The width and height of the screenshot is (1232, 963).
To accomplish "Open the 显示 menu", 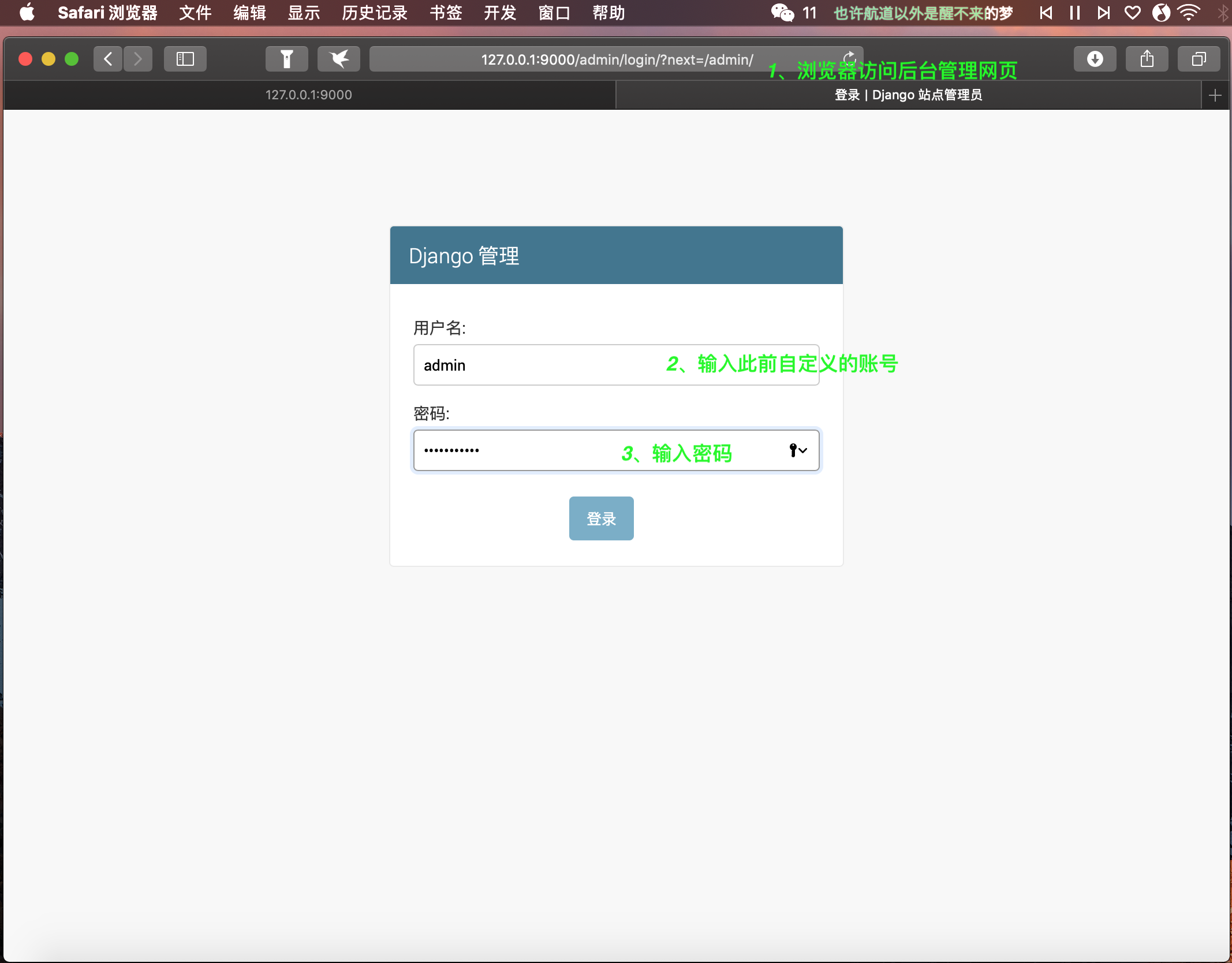I will tap(304, 13).
